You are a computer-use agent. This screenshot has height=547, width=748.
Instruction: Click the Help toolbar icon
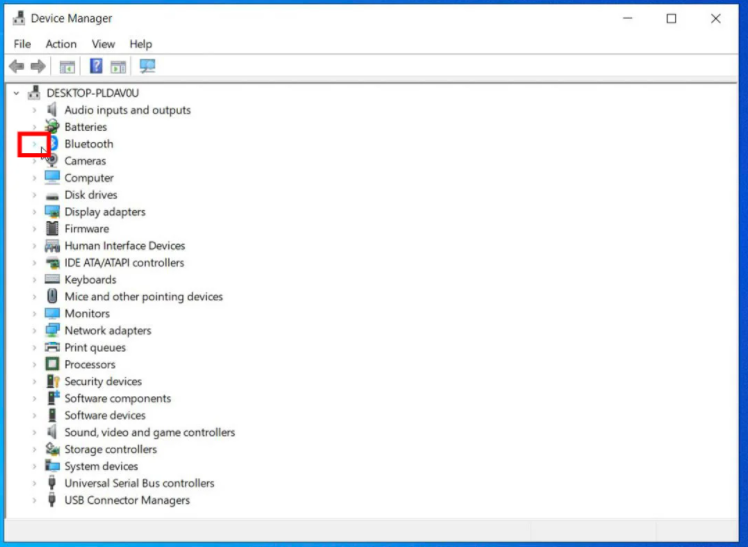pos(96,67)
